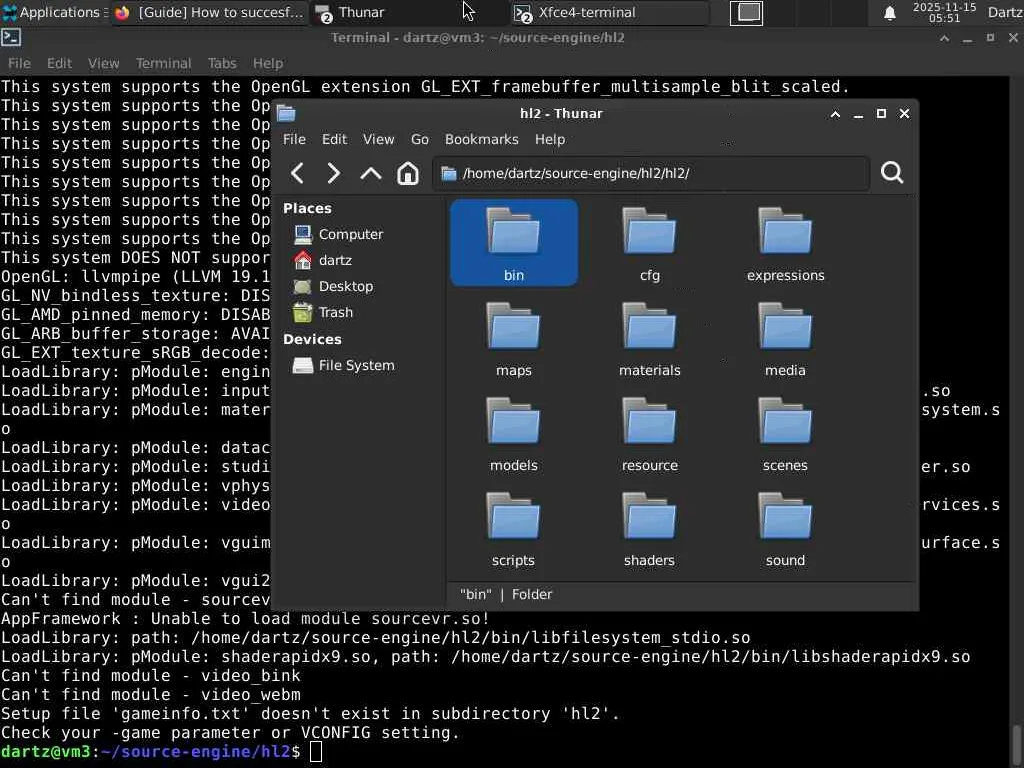Open Desktop in Places sidebar
The width and height of the screenshot is (1024, 768).
(x=334, y=286)
